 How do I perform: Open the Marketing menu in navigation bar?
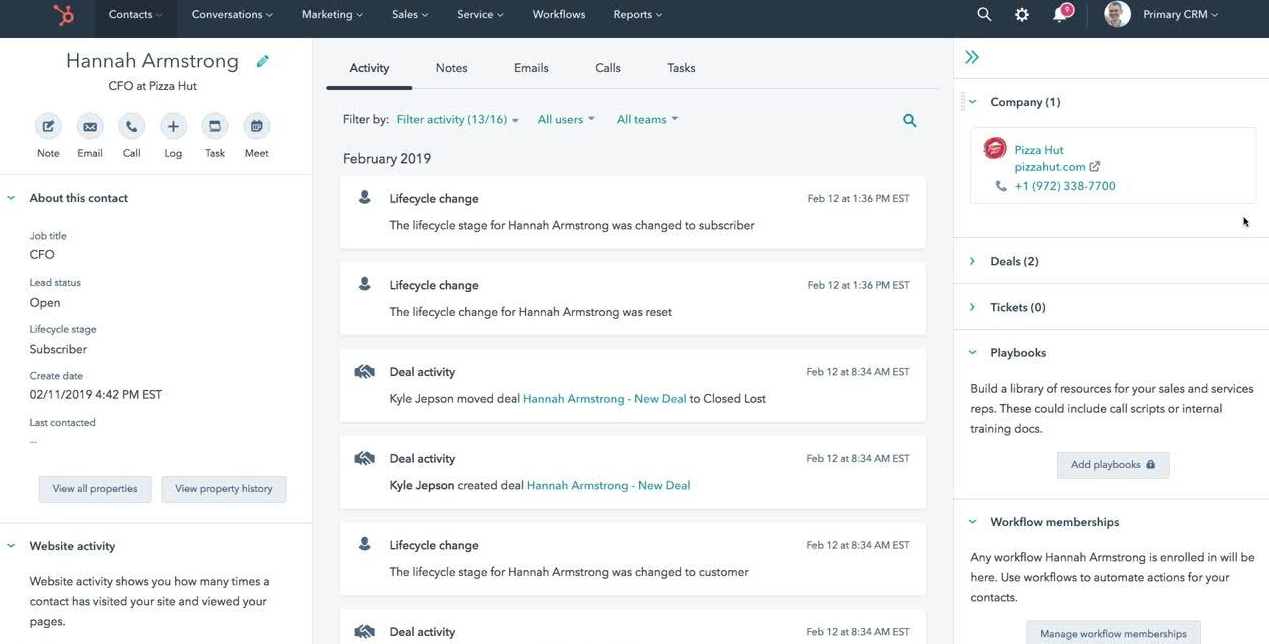point(332,15)
